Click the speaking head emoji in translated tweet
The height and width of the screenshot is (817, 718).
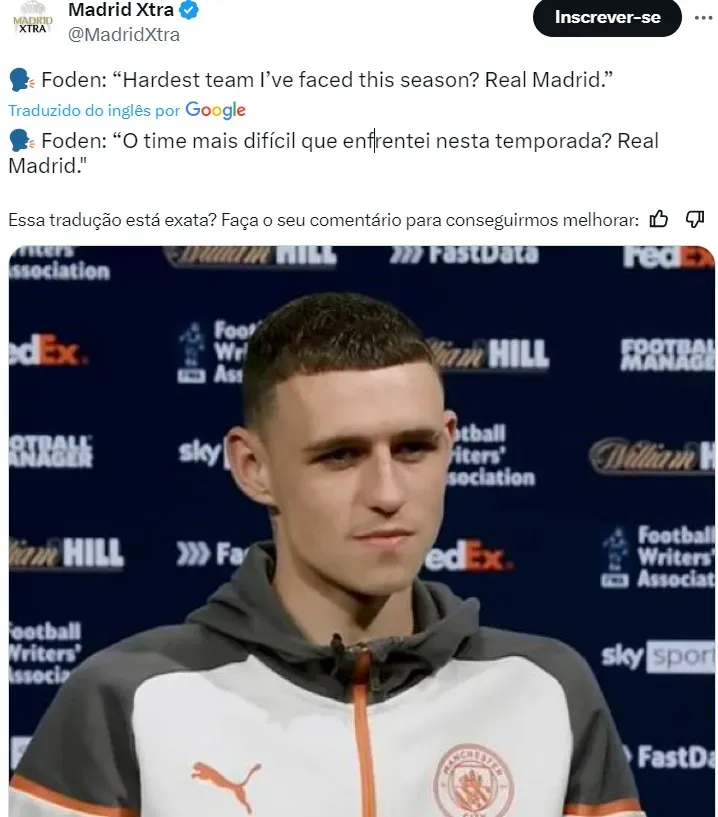(22, 141)
